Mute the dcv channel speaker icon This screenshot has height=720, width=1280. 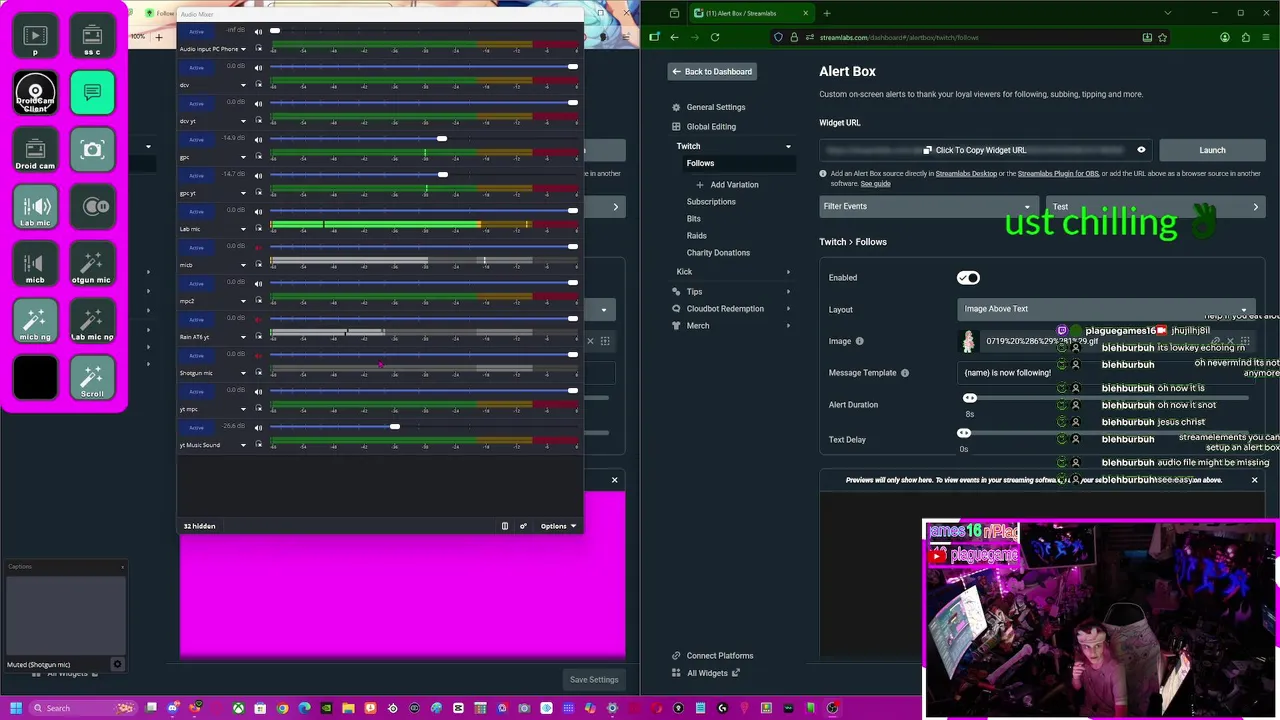[259, 67]
